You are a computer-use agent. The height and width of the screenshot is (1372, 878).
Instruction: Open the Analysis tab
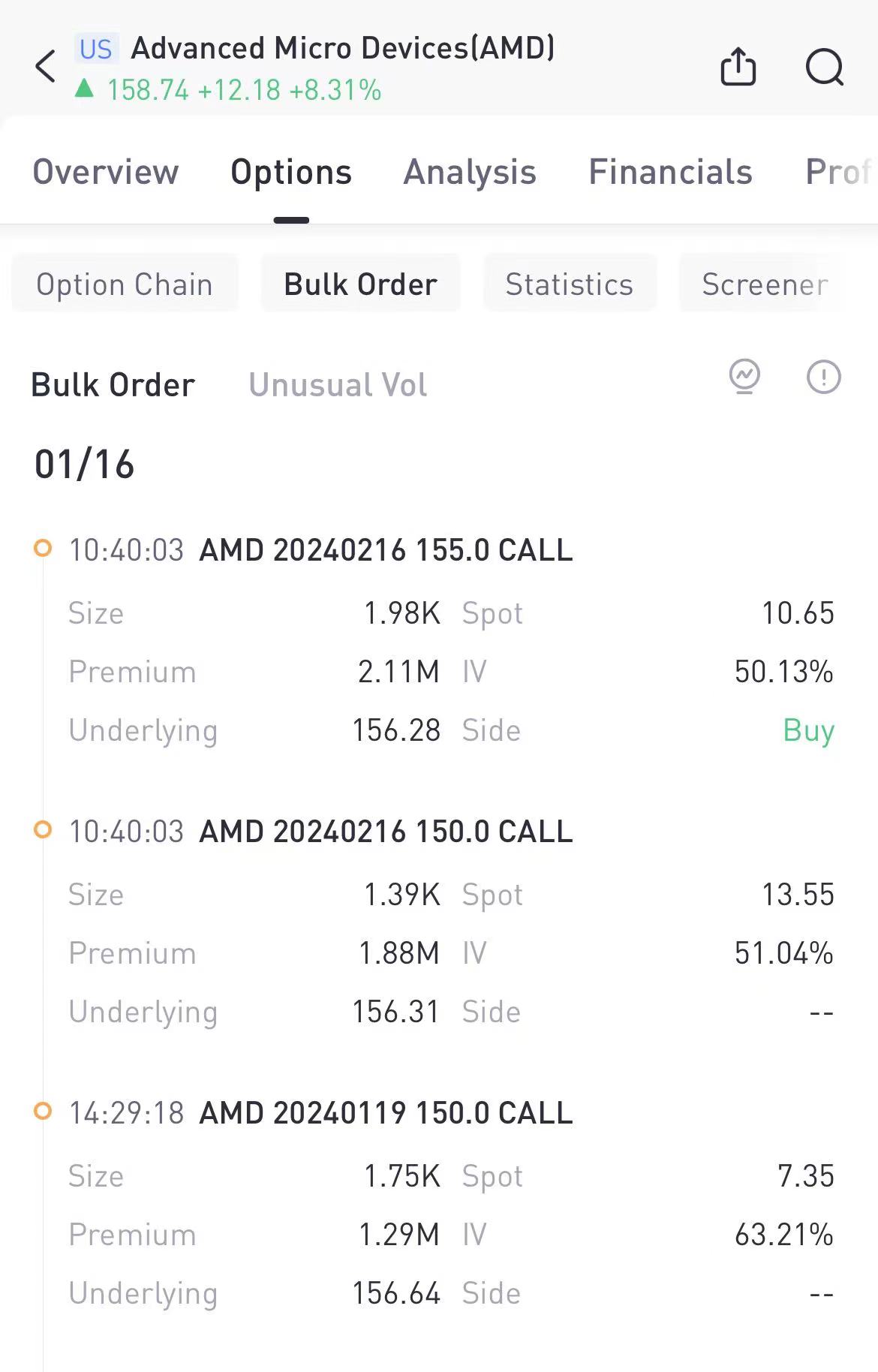click(470, 172)
